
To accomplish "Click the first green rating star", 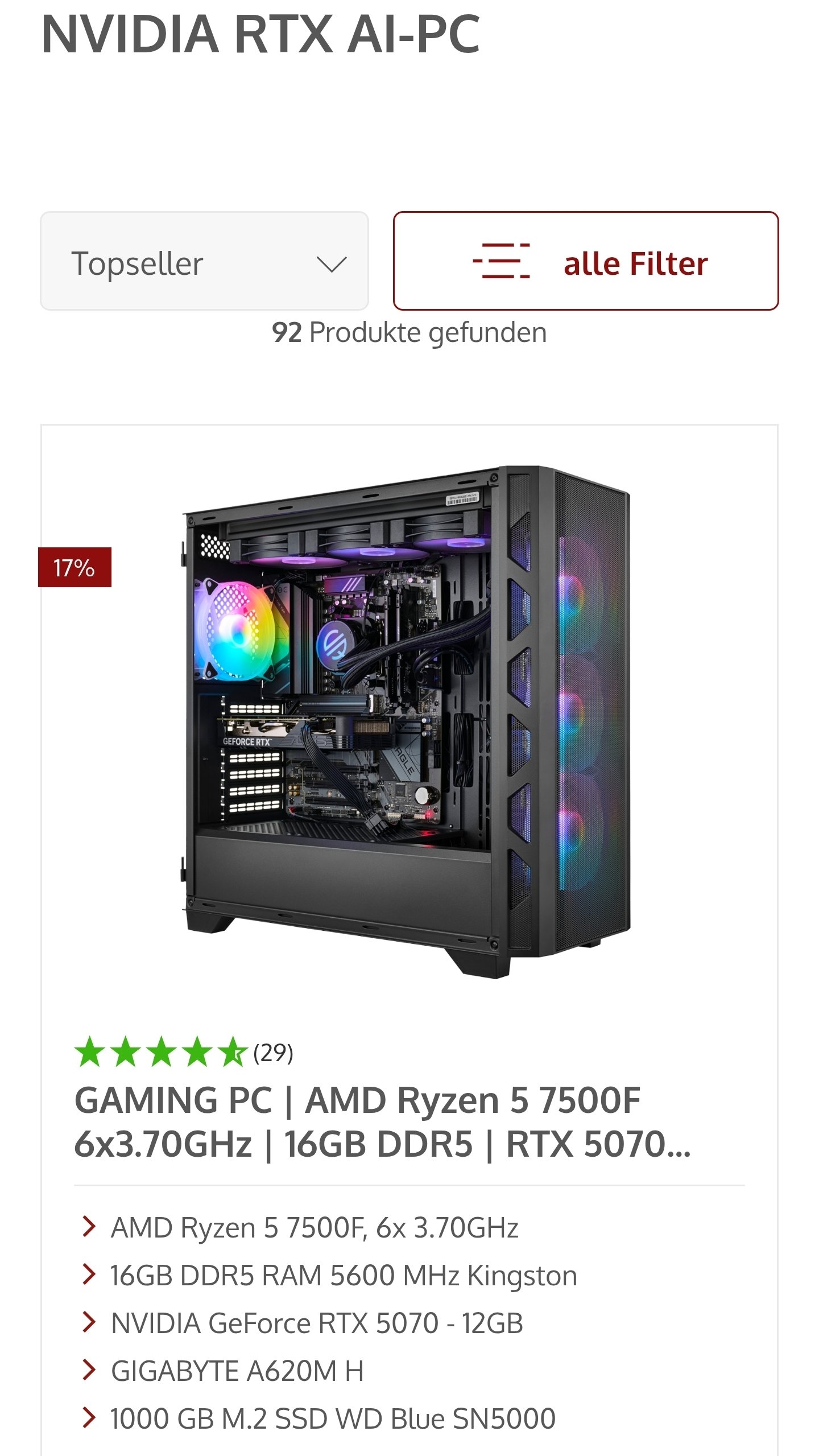I will coord(89,1052).
